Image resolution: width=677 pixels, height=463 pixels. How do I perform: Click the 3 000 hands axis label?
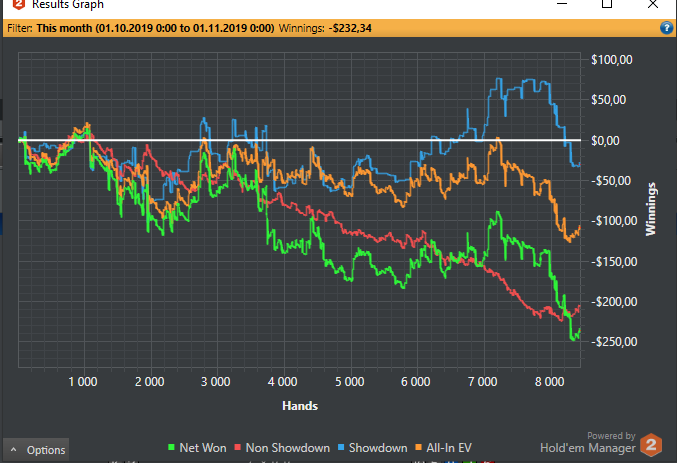tap(216, 382)
